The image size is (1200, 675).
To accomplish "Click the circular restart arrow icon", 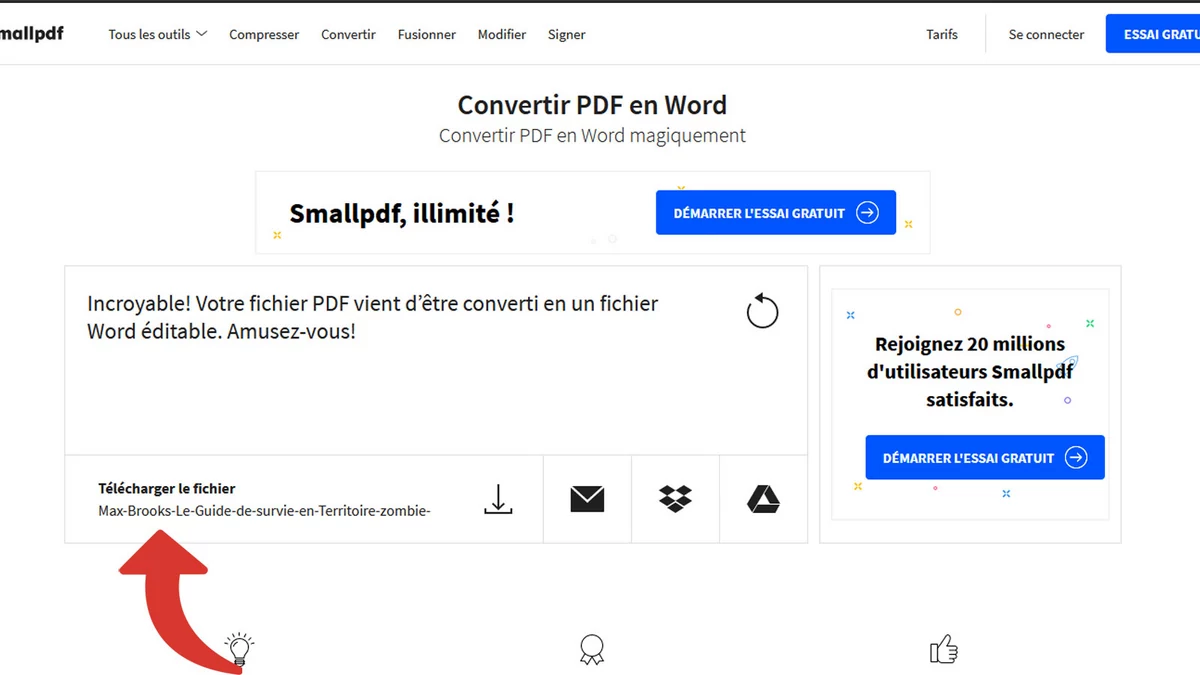I will click(762, 311).
